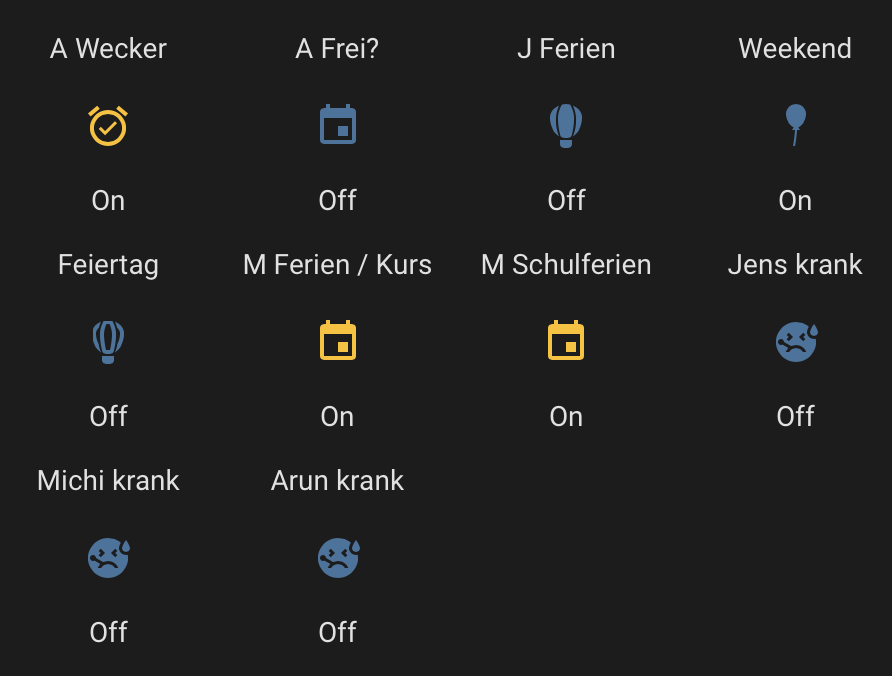The height and width of the screenshot is (676, 892).
Task: Click the hot air balloon icon for Feiertag
Action: point(108,340)
